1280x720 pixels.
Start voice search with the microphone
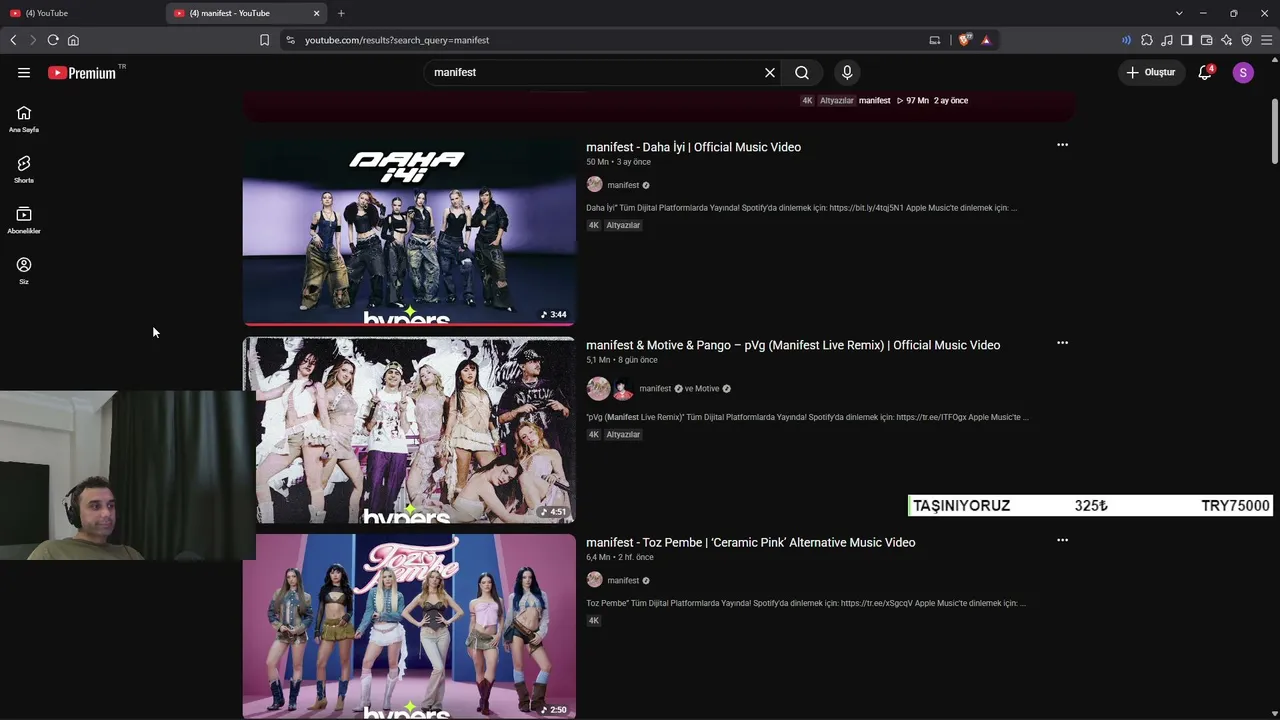(847, 72)
